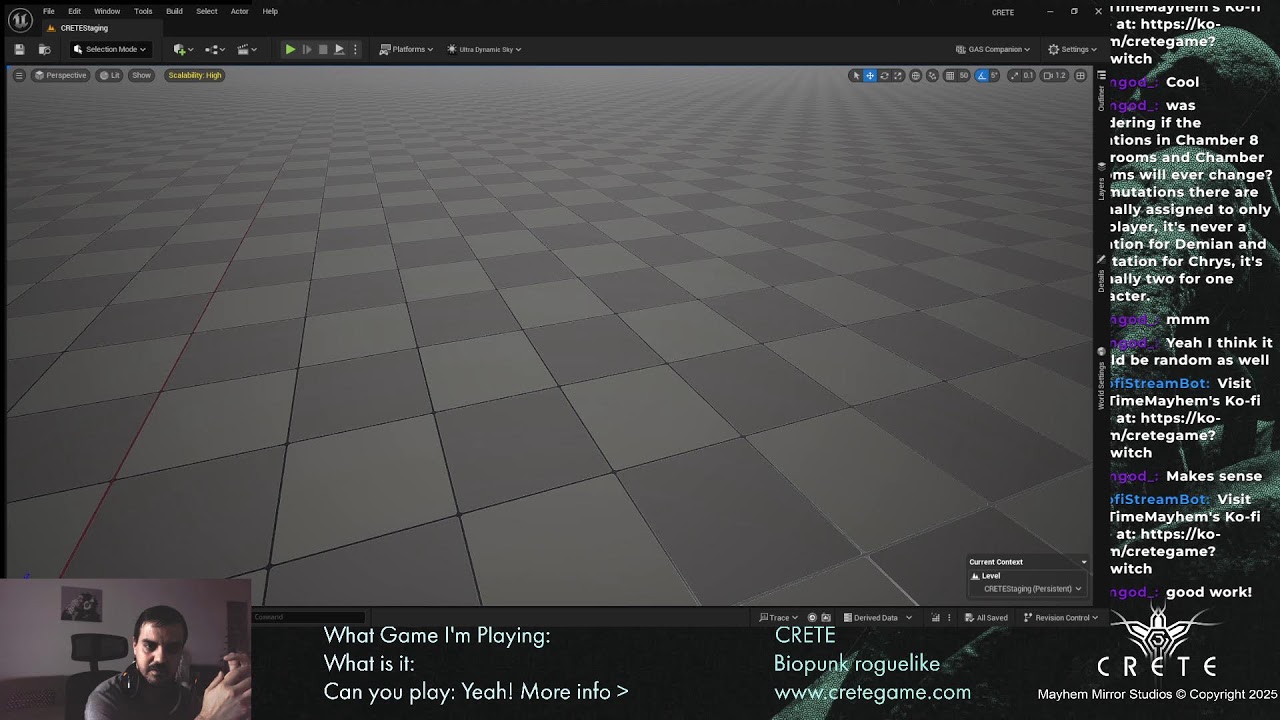Toggle surface snapping icon
The width and height of the screenshot is (1280, 720).
[x=932, y=75]
